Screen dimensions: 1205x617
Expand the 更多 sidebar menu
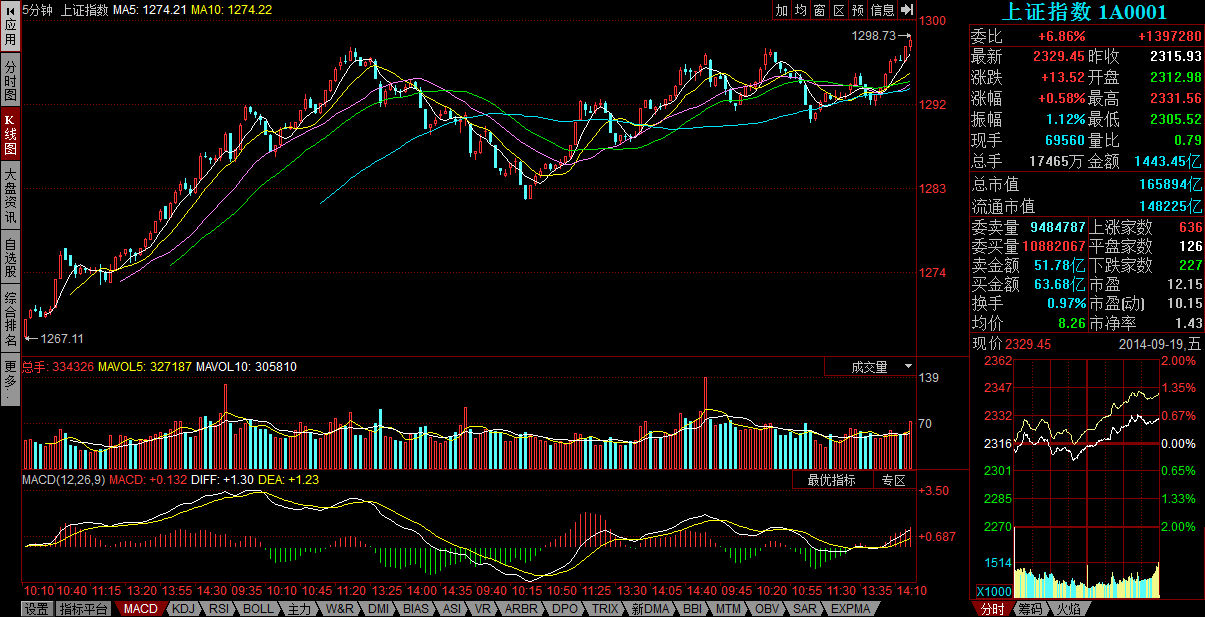10,380
